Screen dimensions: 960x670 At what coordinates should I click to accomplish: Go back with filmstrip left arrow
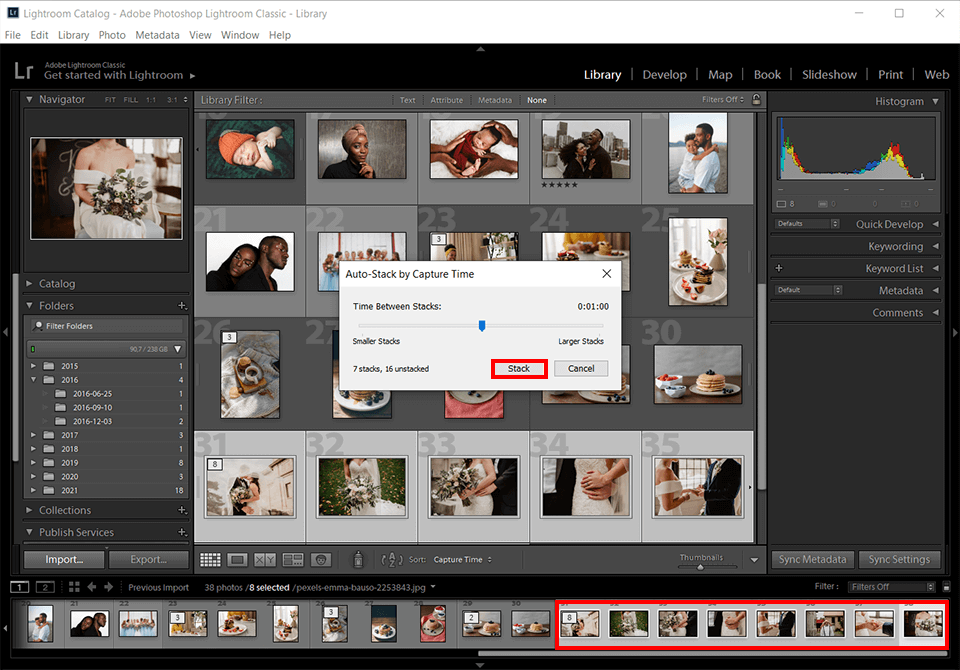92,587
